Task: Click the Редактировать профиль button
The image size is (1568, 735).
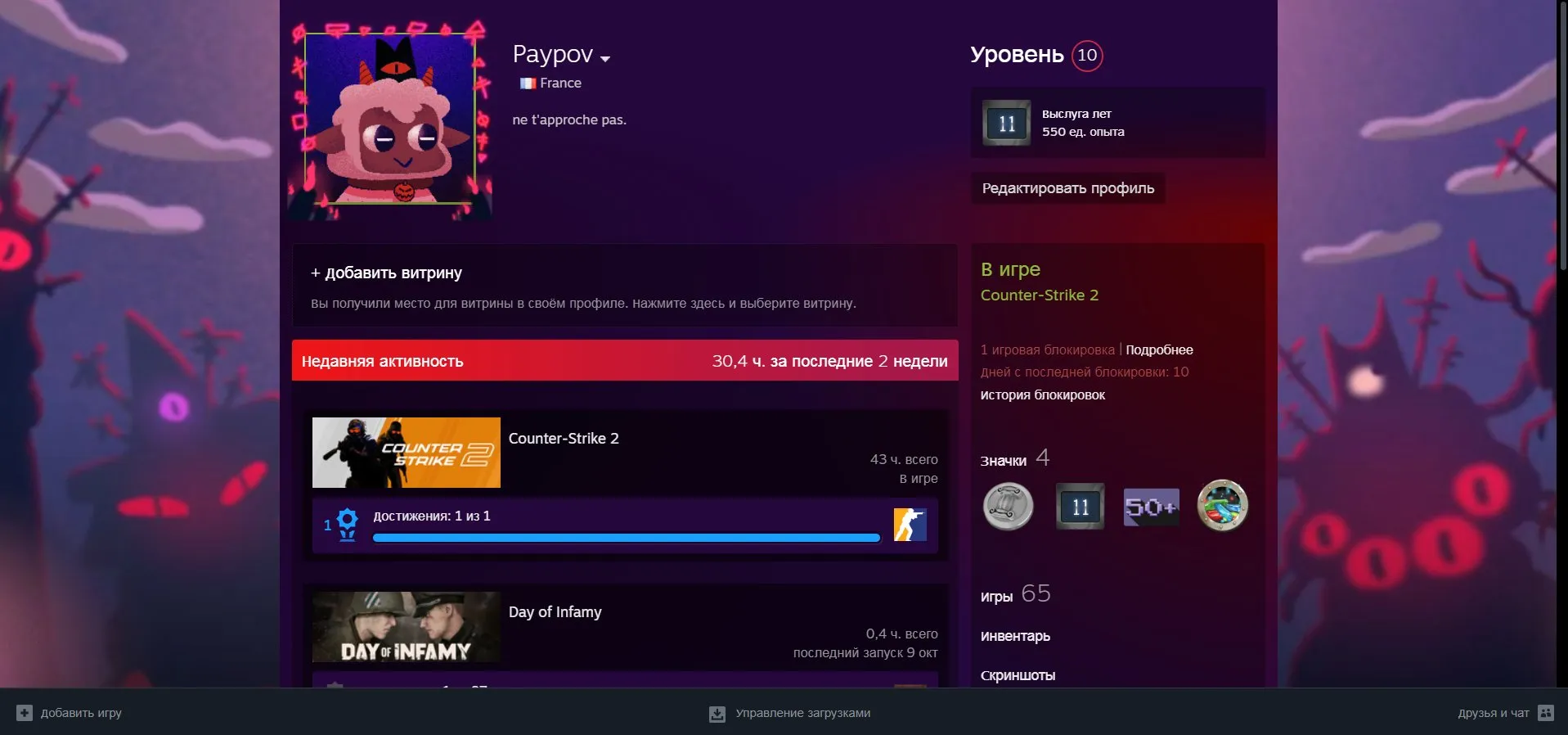Action: point(1068,188)
